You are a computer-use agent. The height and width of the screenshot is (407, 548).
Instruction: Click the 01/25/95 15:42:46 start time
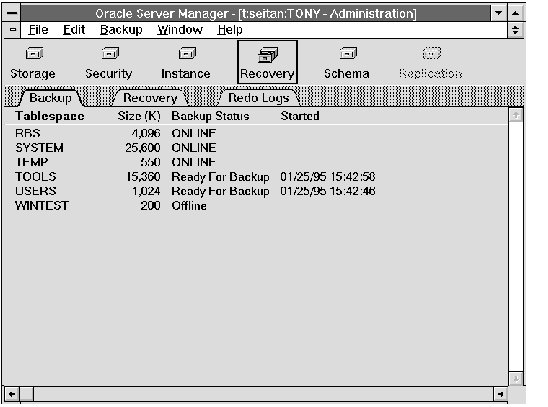pos(327,191)
